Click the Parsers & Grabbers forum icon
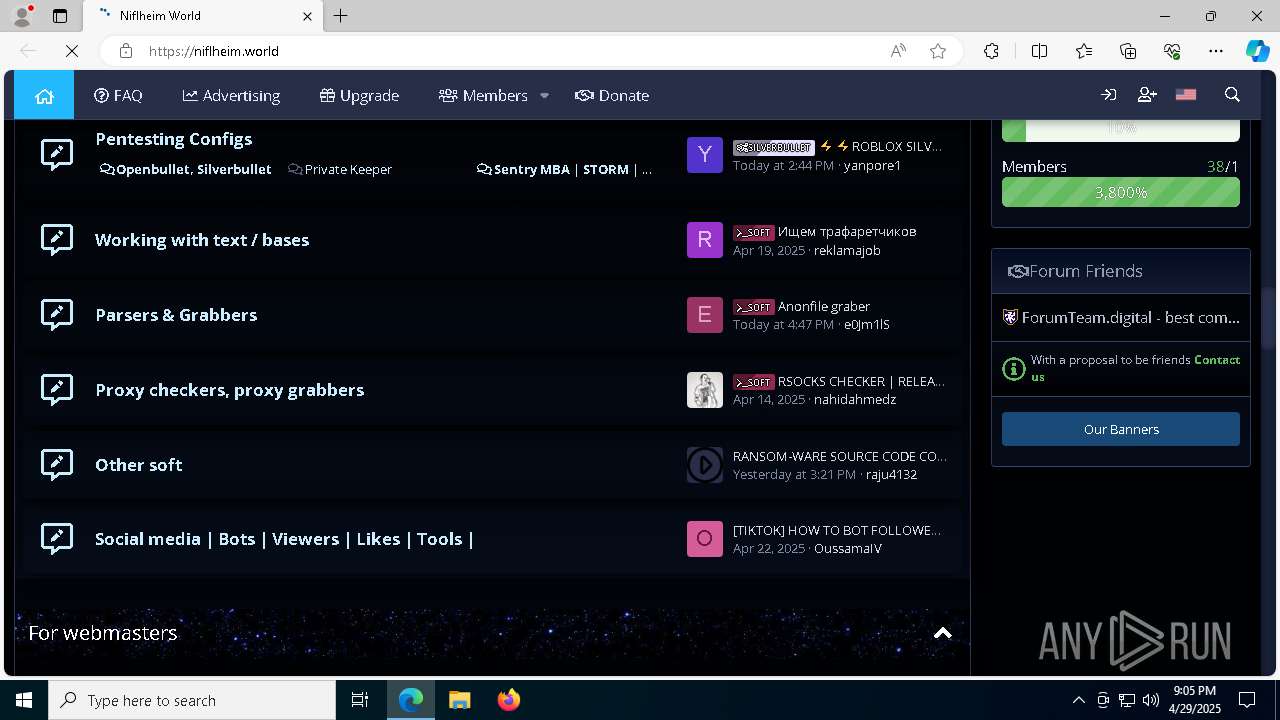The width and height of the screenshot is (1280, 720). (56, 315)
